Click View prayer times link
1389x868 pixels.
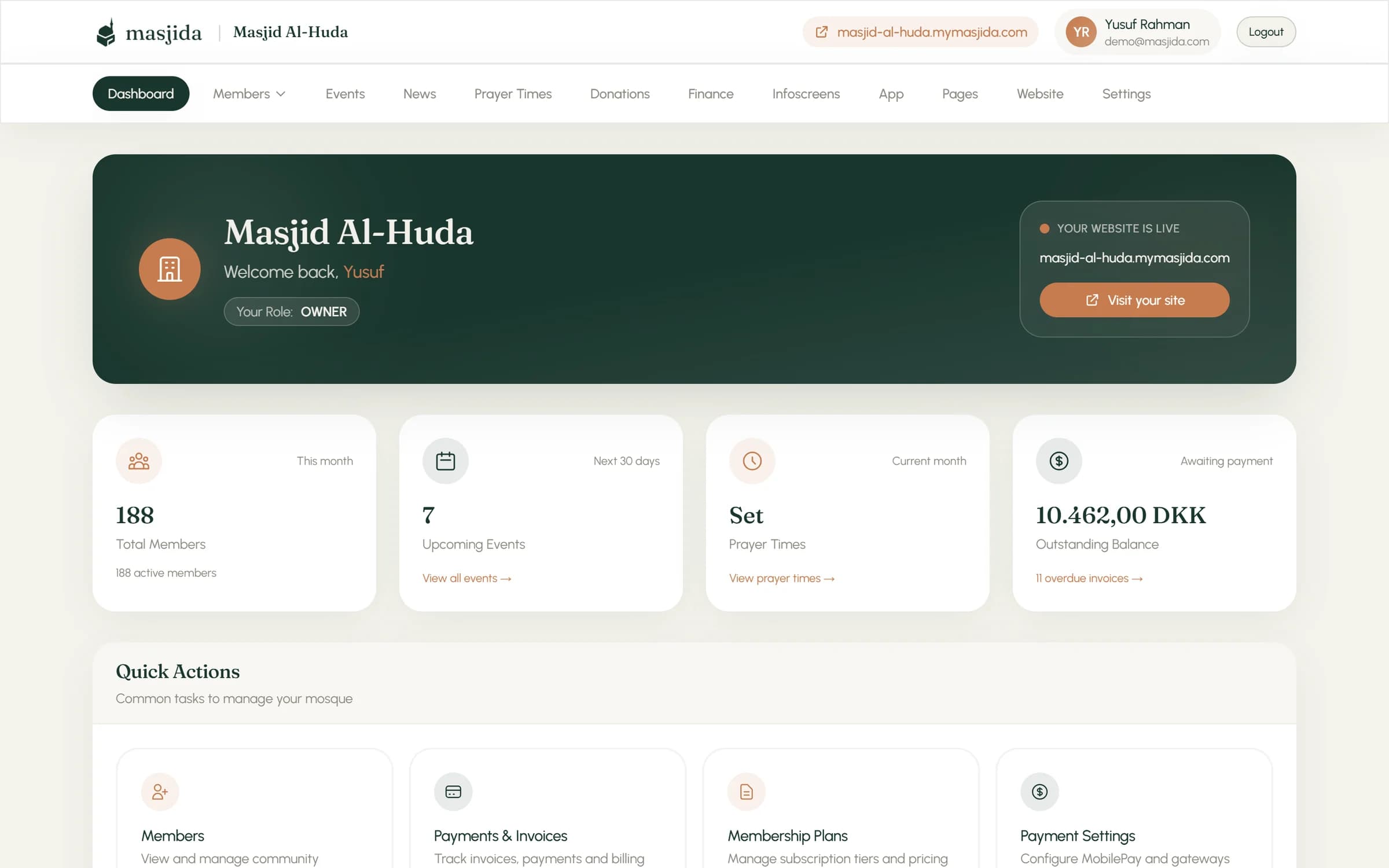[782, 578]
